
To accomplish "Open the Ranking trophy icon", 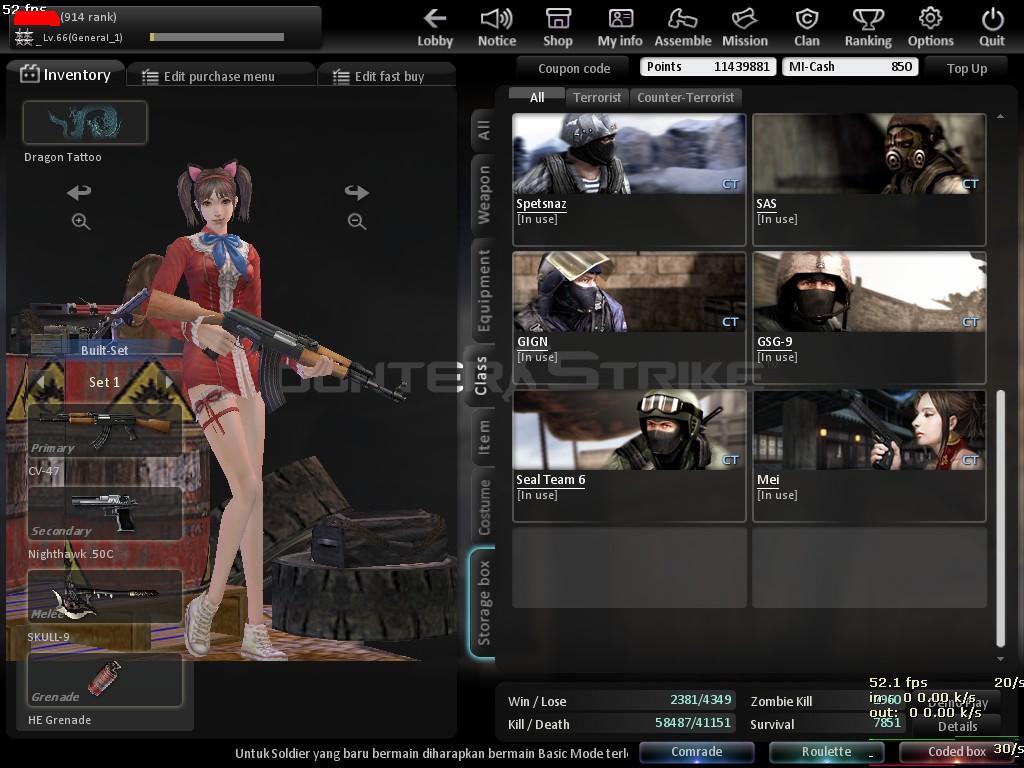I will (868, 27).
